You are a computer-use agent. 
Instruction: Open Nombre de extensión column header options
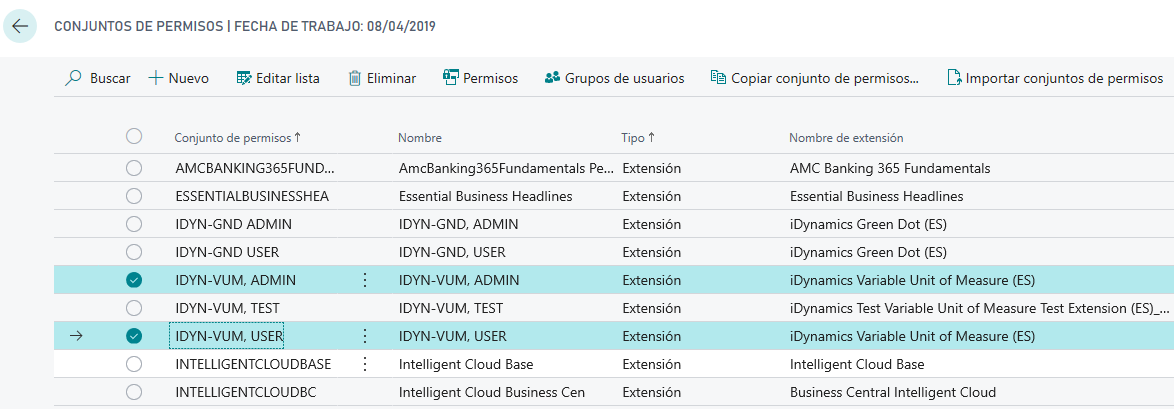tap(846, 138)
